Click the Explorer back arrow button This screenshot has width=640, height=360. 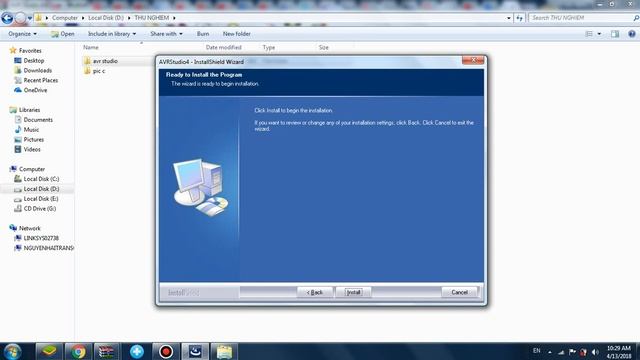(x=7, y=18)
